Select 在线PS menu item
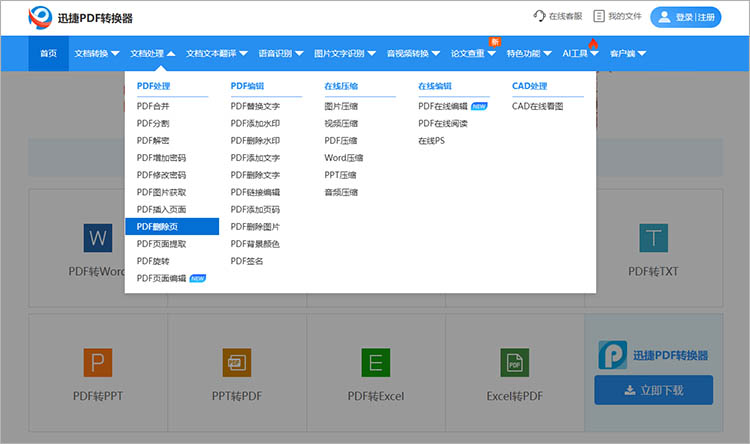The width and height of the screenshot is (750, 444). point(431,141)
